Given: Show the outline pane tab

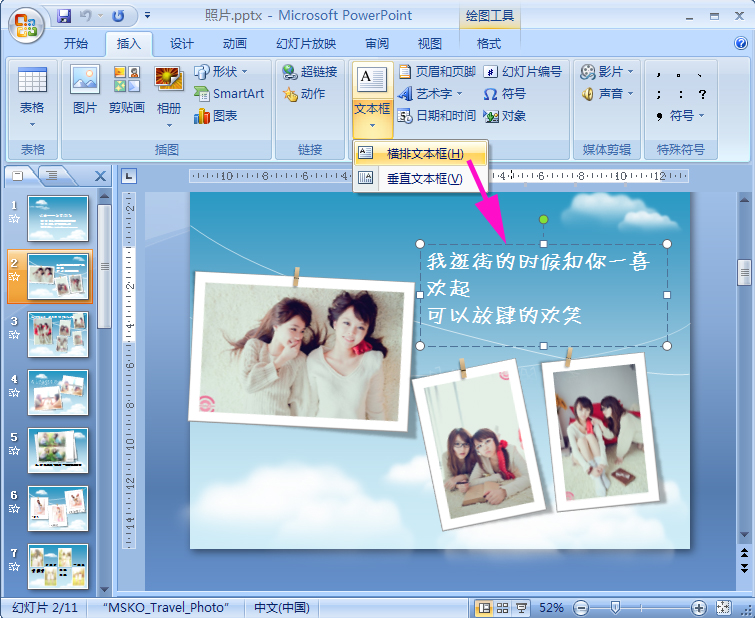Looking at the screenshot, I should (52, 176).
